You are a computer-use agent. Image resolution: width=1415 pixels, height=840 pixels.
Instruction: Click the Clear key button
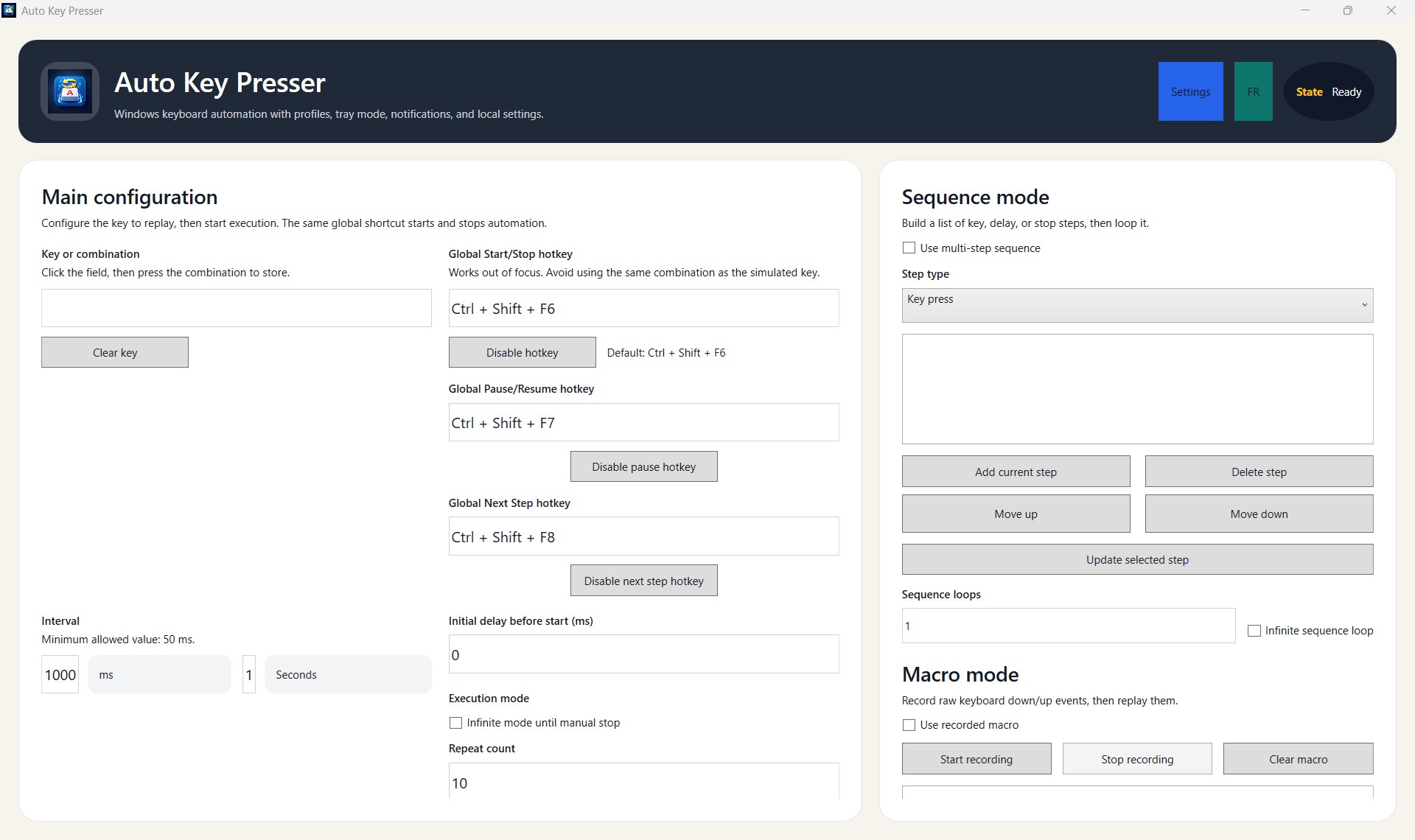pos(115,352)
